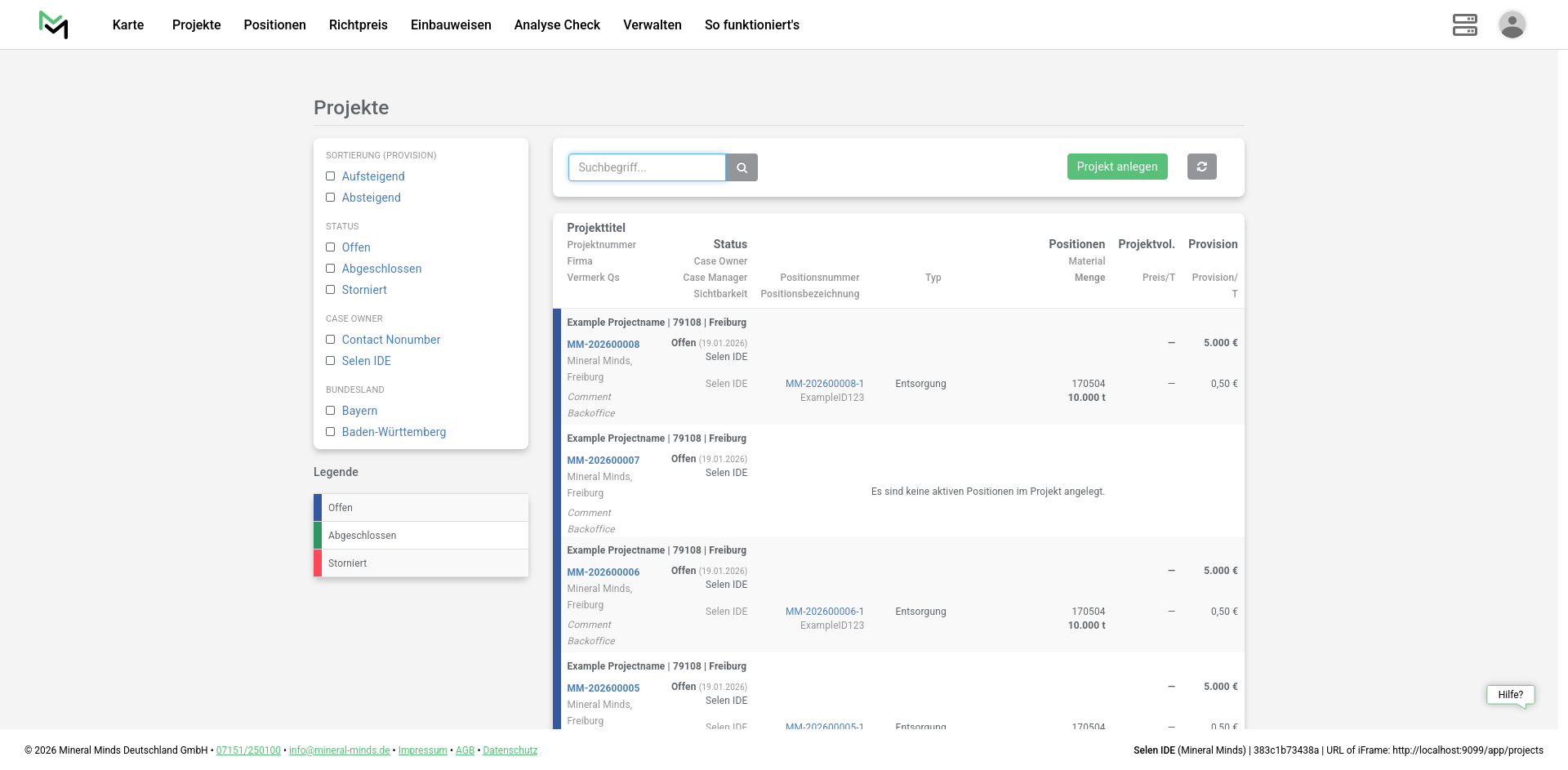Open position MM-202600006-1 link

pyautogui.click(x=824, y=612)
